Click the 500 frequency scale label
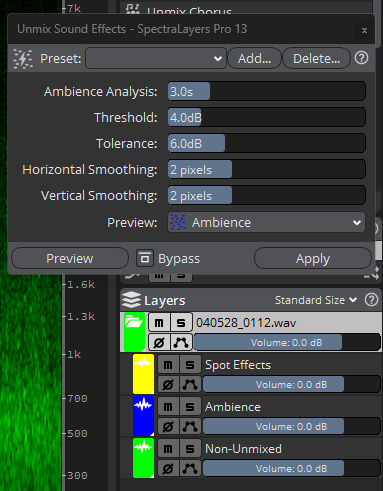Image resolution: width=383 pixels, height=491 pixels. coord(77,433)
